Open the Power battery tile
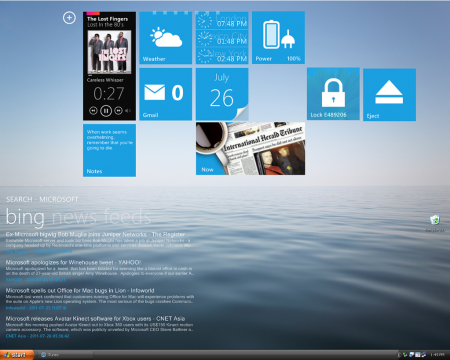The width and height of the screenshot is (450, 360). 278,38
